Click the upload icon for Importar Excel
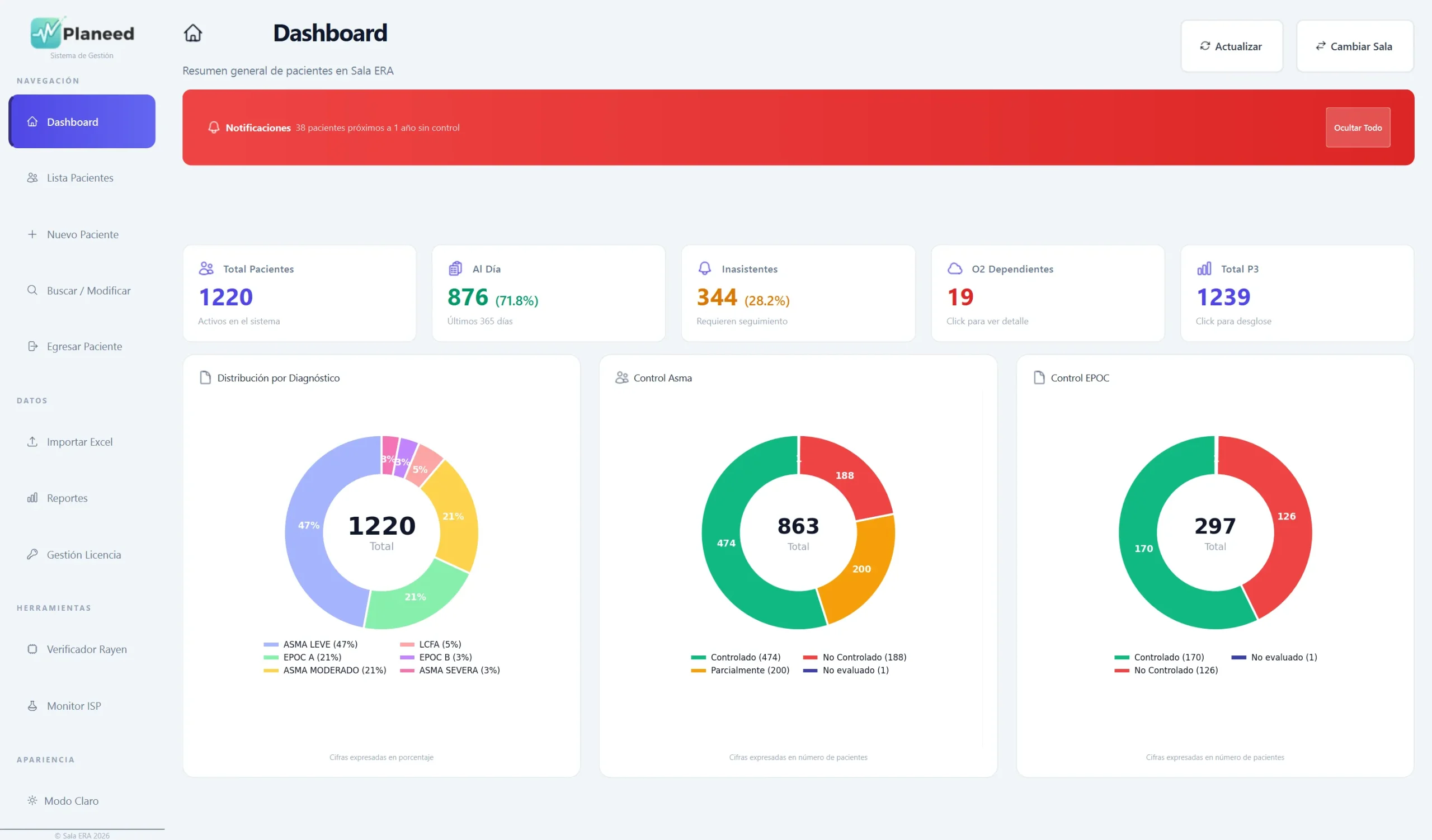The width and height of the screenshot is (1432, 840). (32, 441)
